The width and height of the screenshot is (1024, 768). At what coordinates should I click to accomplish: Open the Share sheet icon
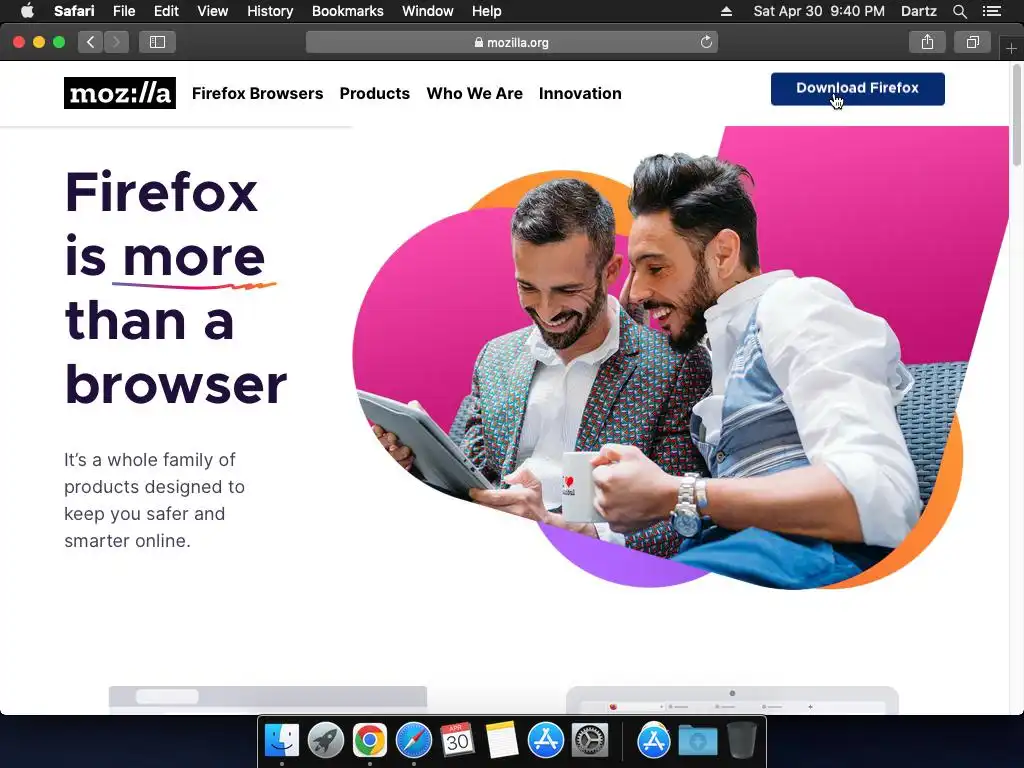[x=927, y=42]
